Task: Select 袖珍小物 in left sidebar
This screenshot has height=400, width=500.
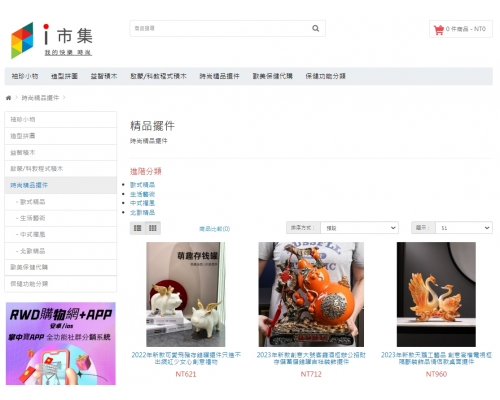Action: click(x=61, y=119)
